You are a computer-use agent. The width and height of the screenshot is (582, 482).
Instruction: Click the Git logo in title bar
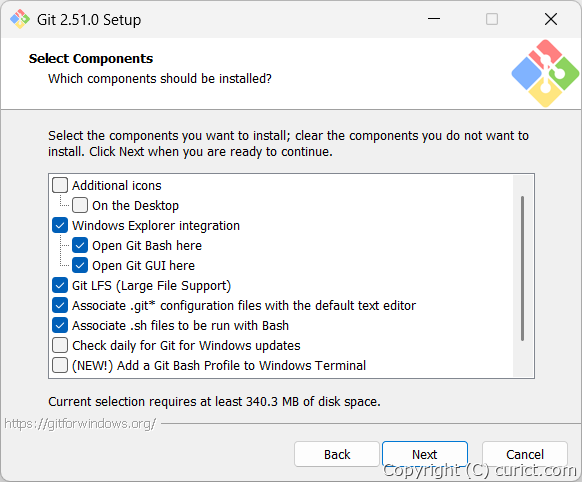(20, 19)
